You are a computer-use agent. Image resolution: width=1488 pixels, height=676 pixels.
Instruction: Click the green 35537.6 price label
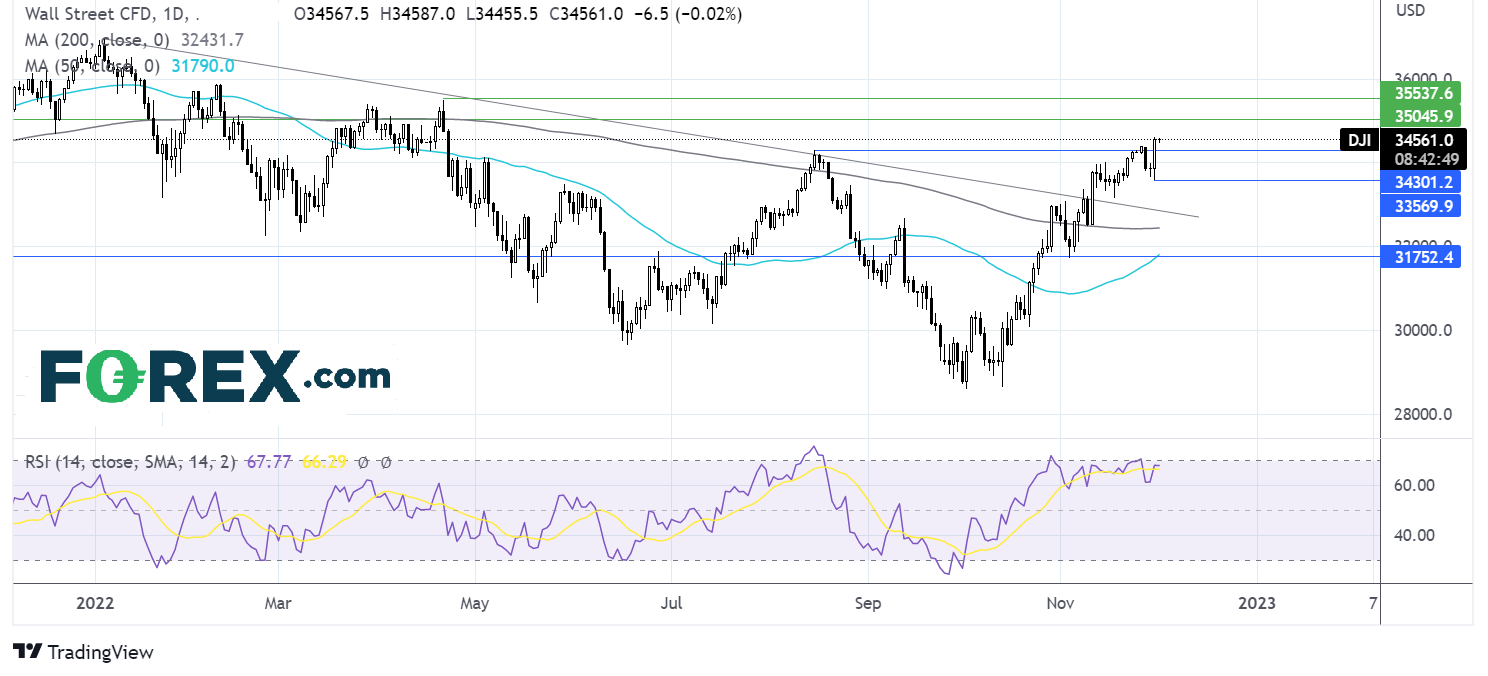[1420, 93]
